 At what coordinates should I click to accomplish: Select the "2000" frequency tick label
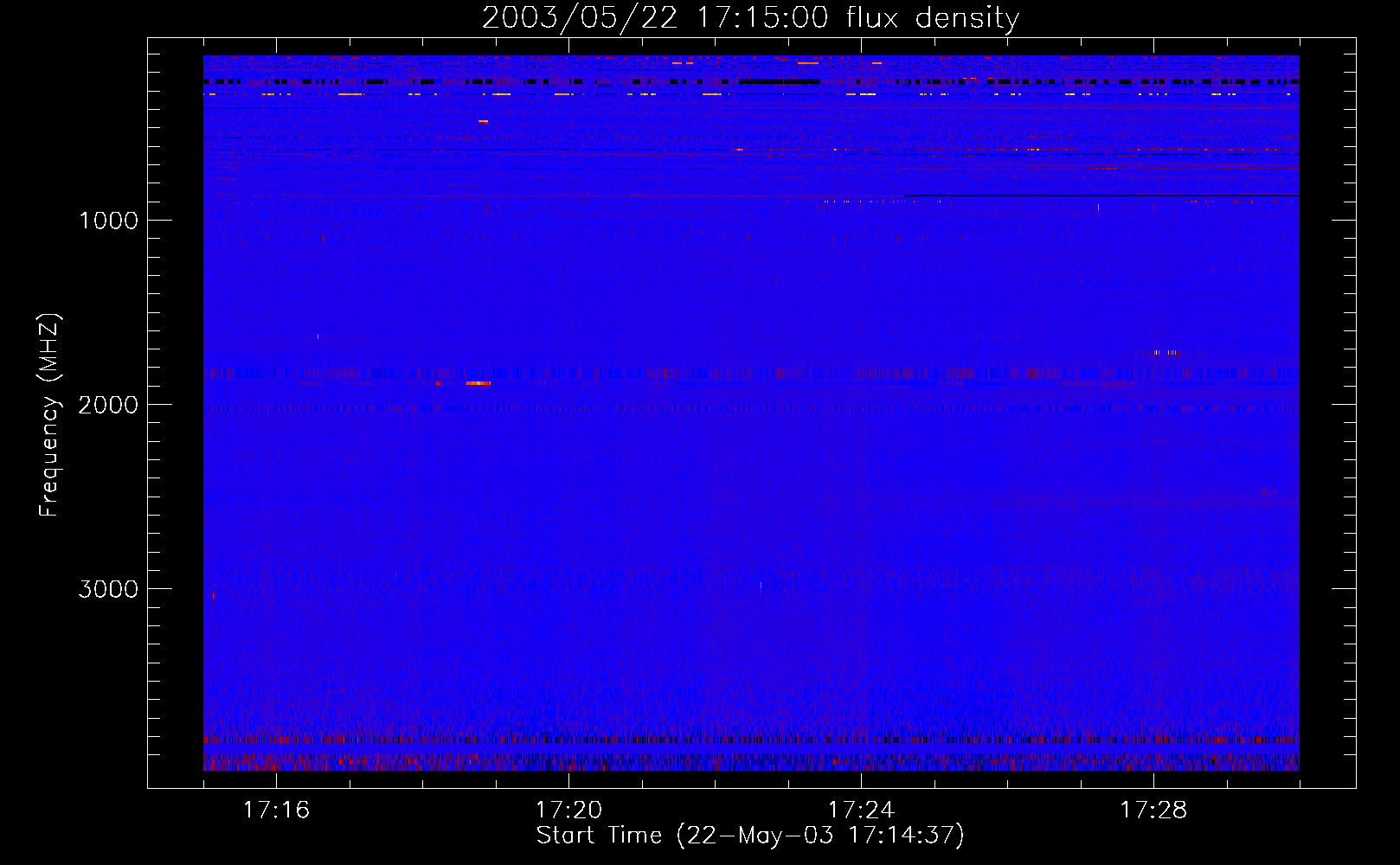tap(108, 405)
